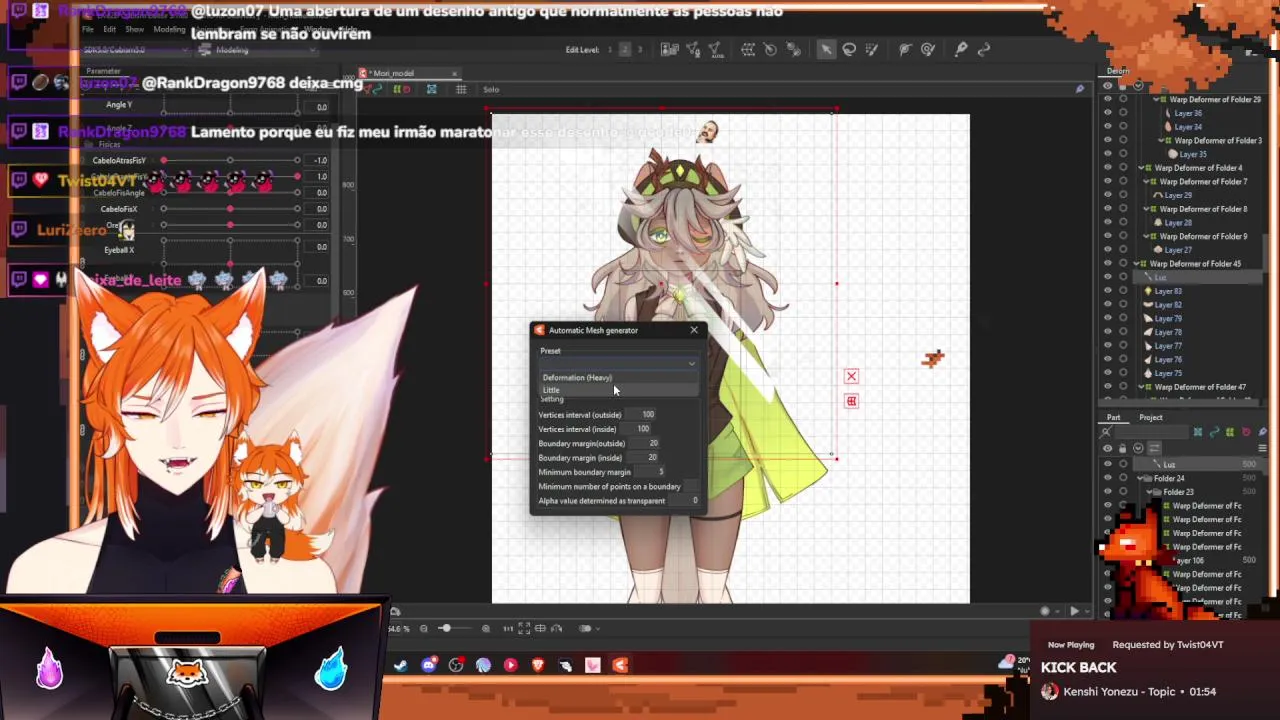This screenshot has height=720, width=1280.
Task: Toggle lock circle for Layer 27
Action: click(1123, 250)
